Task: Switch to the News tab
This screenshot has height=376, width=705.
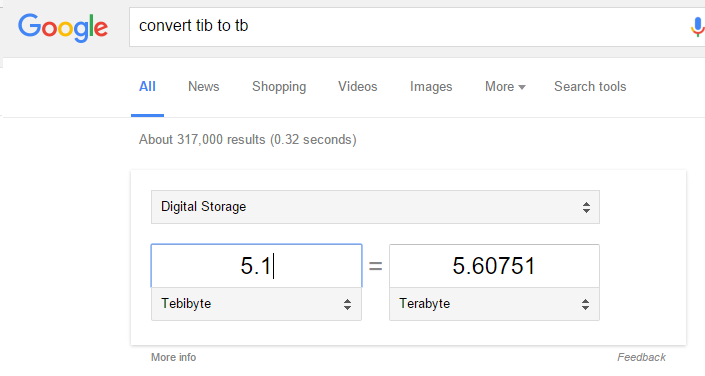Action: coord(204,86)
